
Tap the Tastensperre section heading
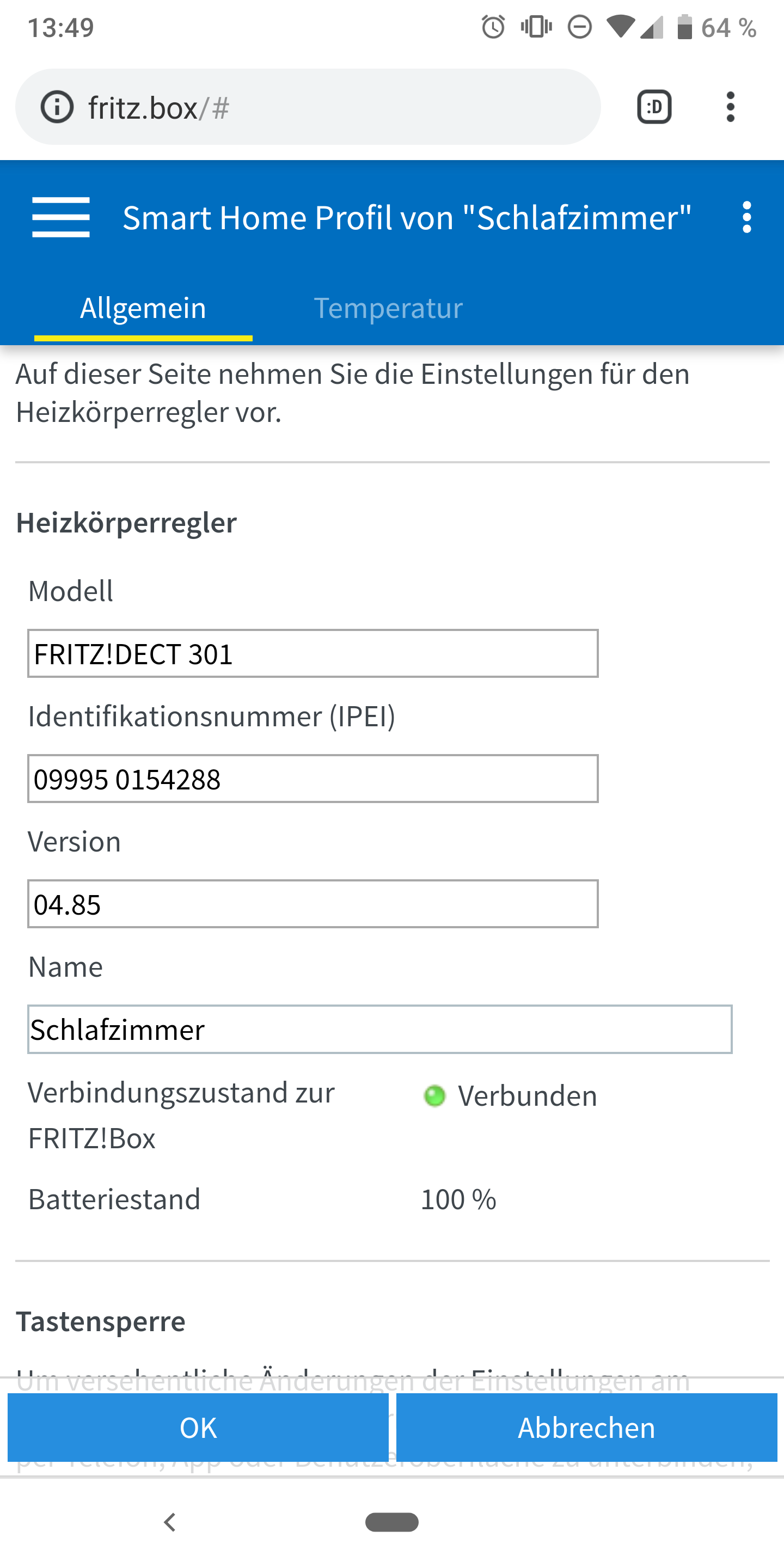101,1321
